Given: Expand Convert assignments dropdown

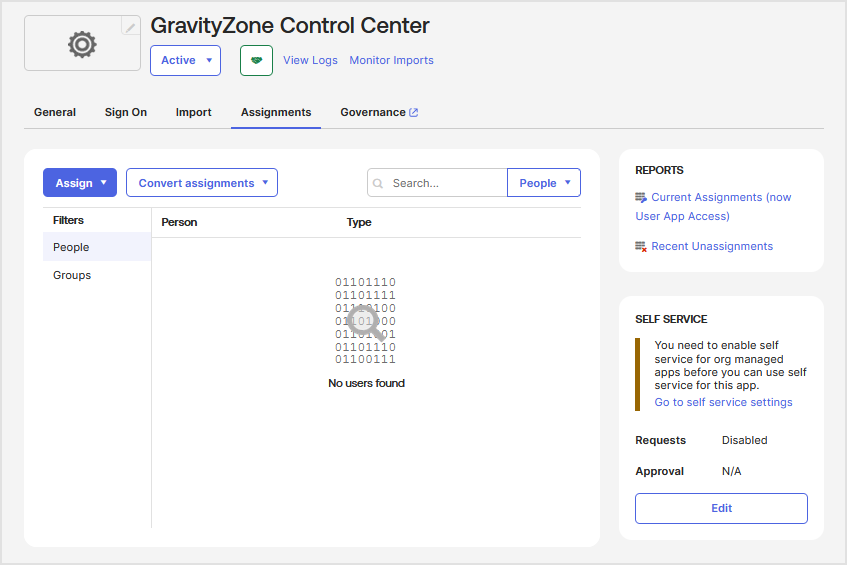Looking at the screenshot, I should coord(202,183).
